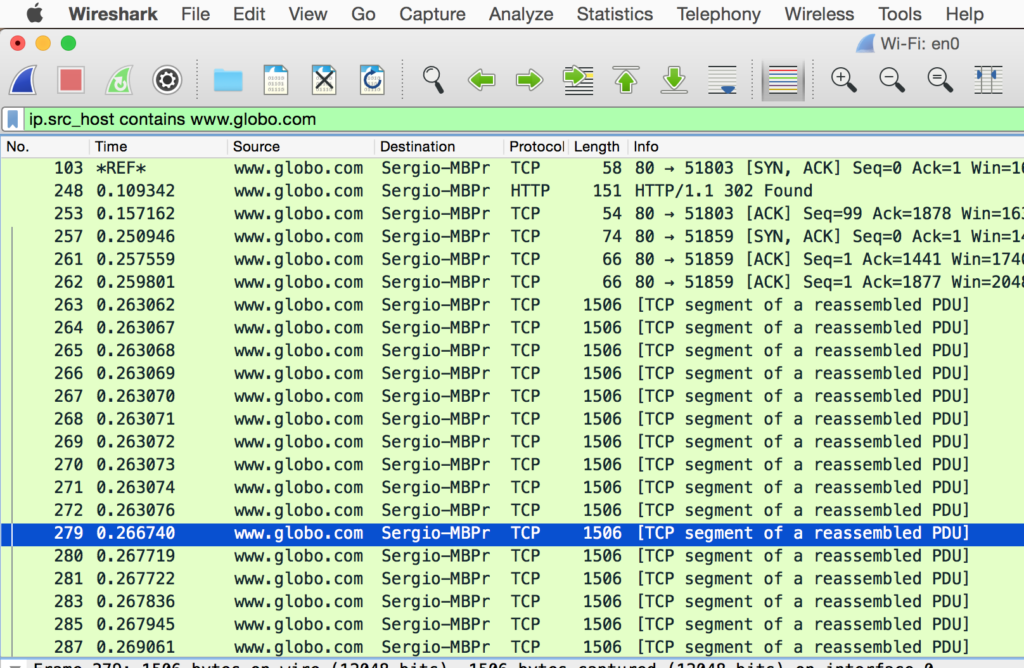Save this capture file
Viewport: 1024px width, 668px height.
[x=276, y=80]
